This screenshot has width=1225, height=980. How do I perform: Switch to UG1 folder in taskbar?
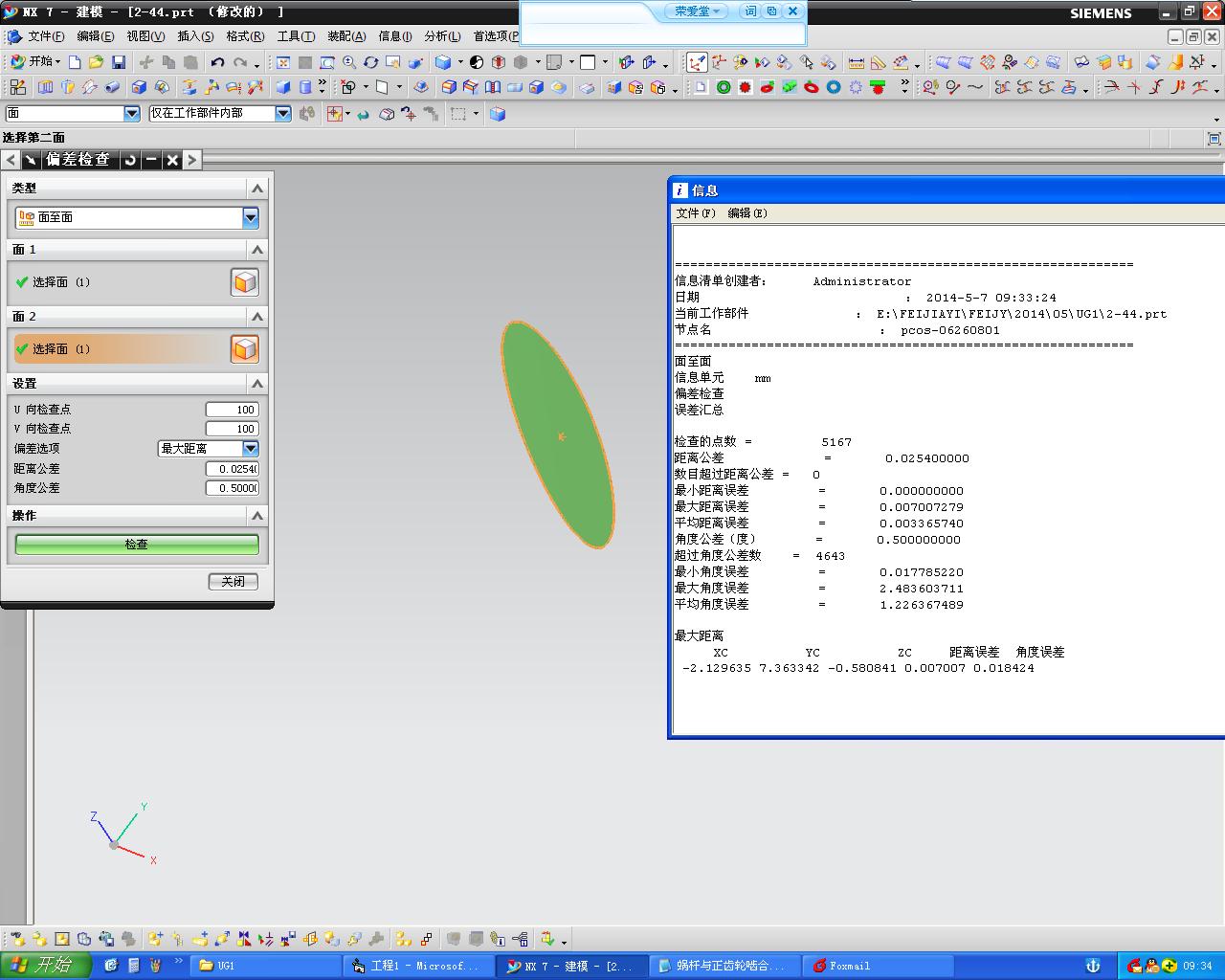(x=266, y=966)
